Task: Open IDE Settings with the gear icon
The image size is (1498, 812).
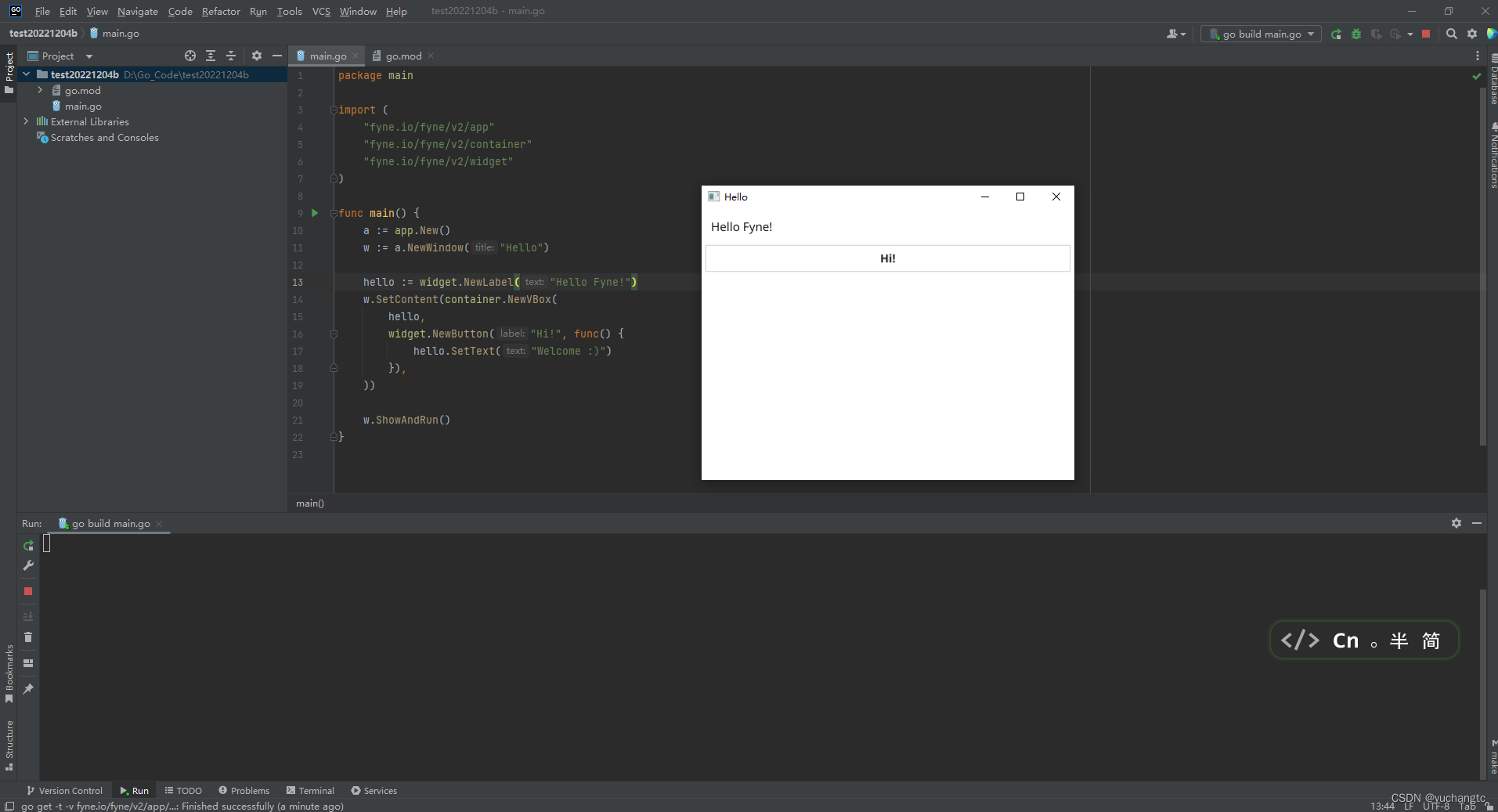Action: (1473, 34)
